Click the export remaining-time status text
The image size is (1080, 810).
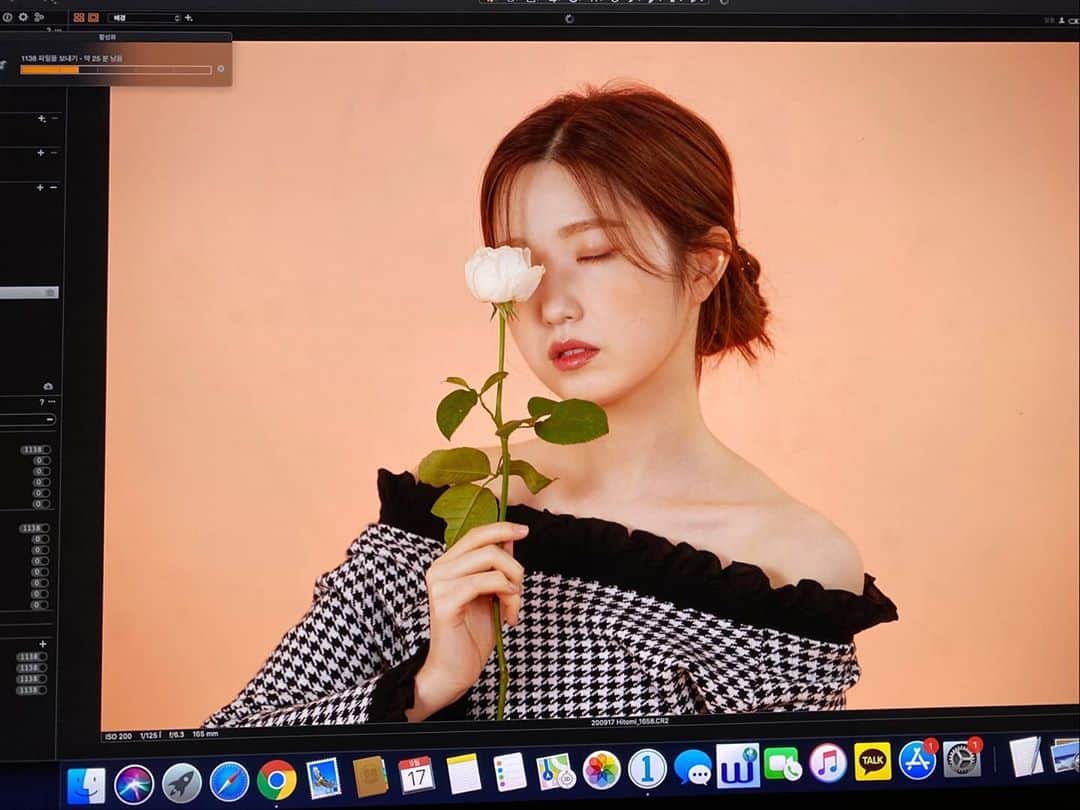click(x=72, y=59)
